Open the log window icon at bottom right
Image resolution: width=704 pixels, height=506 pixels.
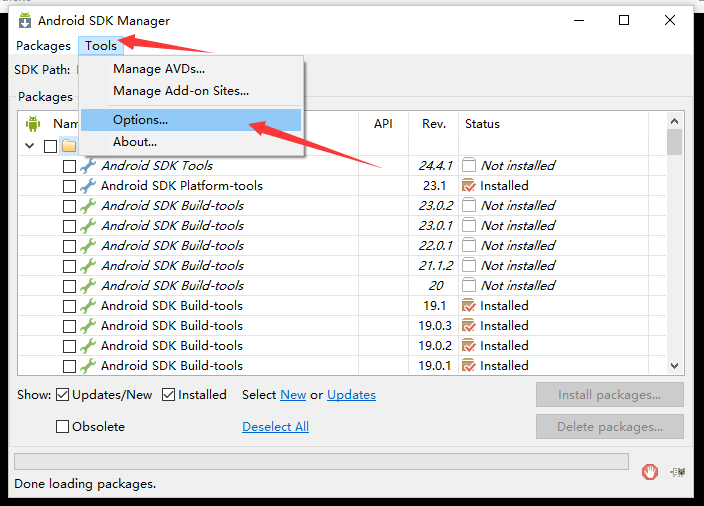[678, 472]
